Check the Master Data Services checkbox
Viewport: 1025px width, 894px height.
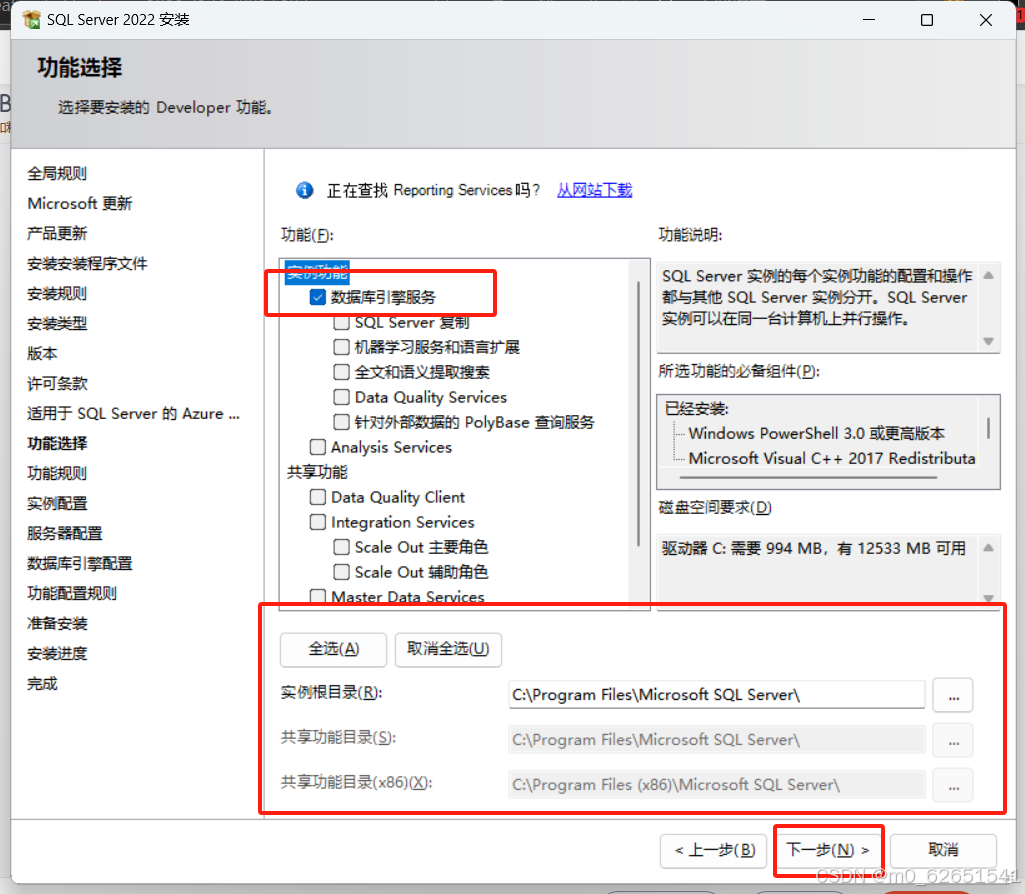point(318,596)
